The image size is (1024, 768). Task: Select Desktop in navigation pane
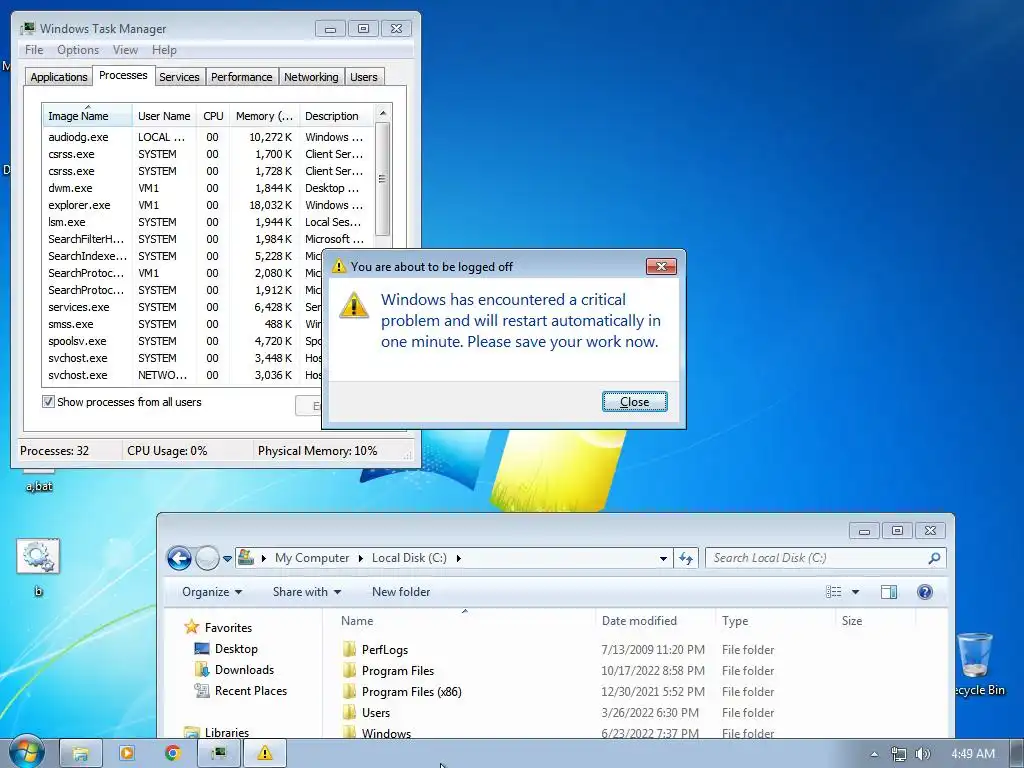[x=236, y=648]
